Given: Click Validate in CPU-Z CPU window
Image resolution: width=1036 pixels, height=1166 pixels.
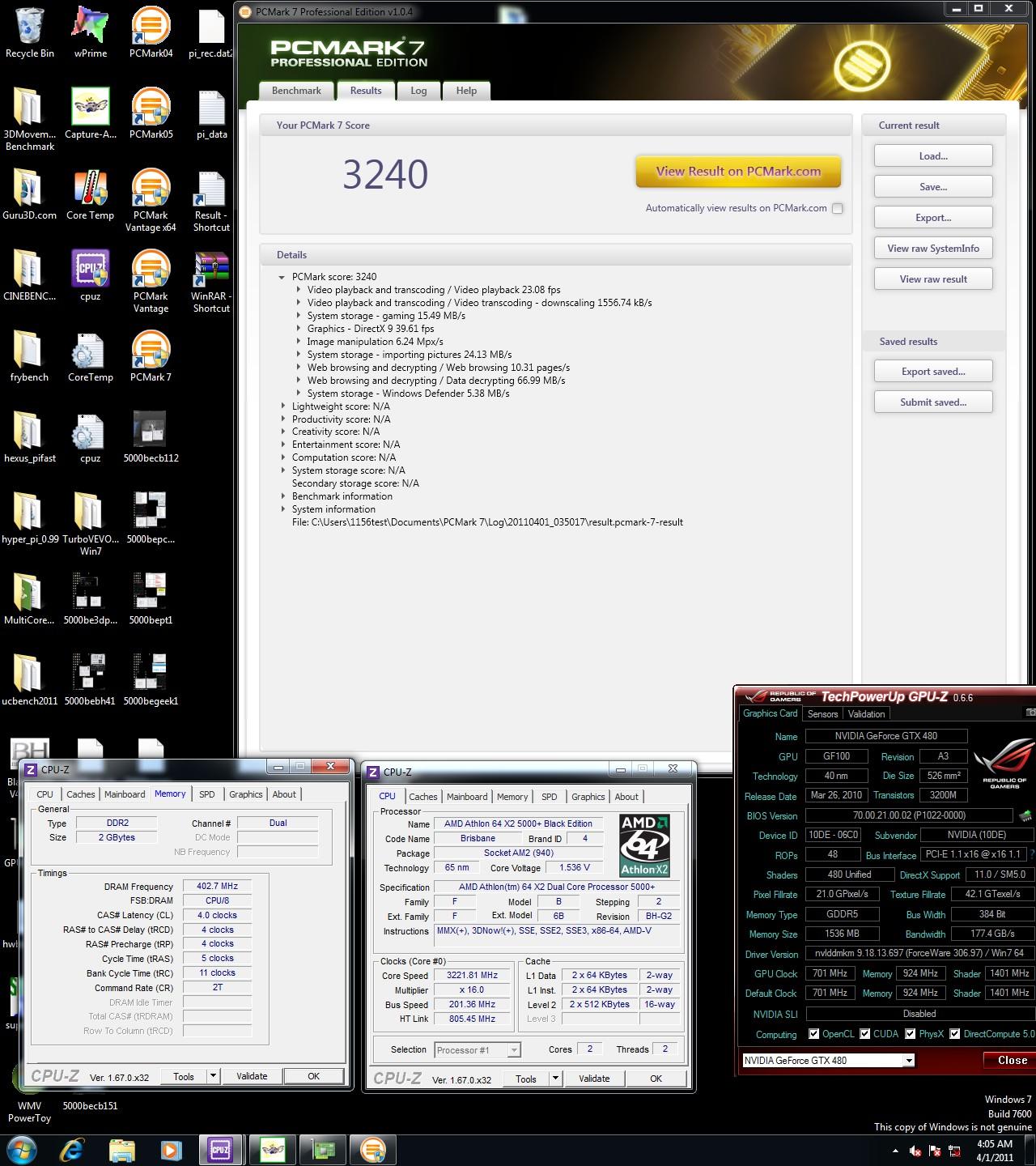Looking at the screenshot, I should [594, 1079].
